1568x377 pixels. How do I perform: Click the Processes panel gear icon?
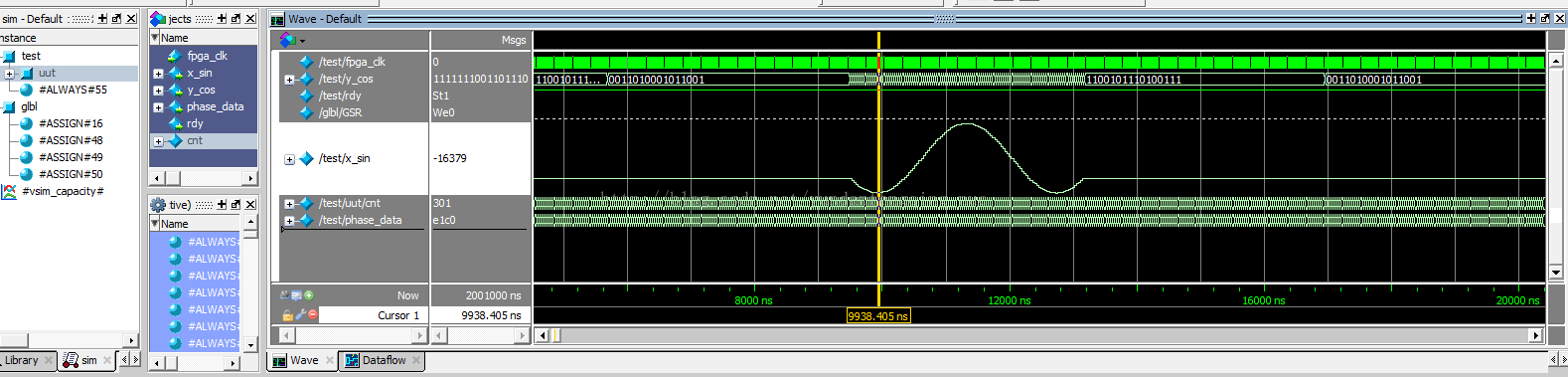pos(158,205)
